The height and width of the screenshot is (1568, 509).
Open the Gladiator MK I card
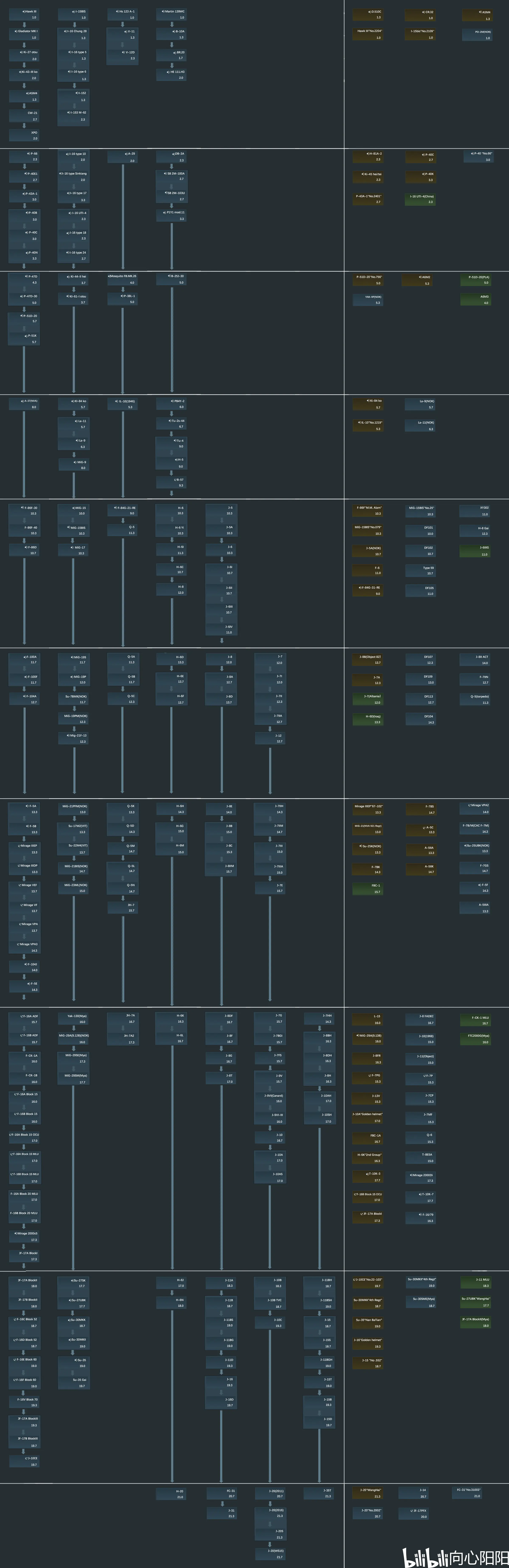(x=24, y=34)
